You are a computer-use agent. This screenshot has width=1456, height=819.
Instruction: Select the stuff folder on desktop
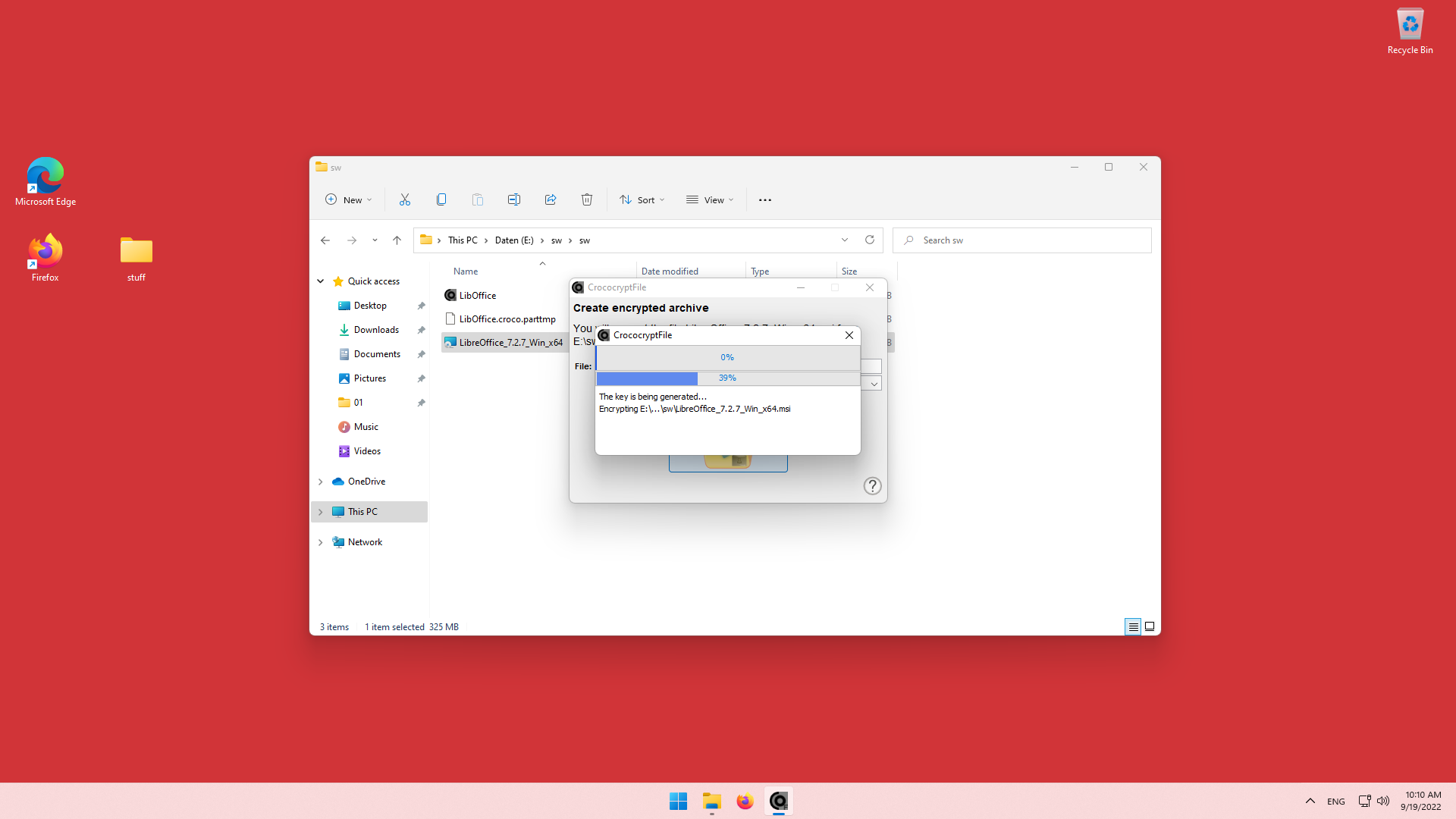pyautogui.click(x=136, y=258)
